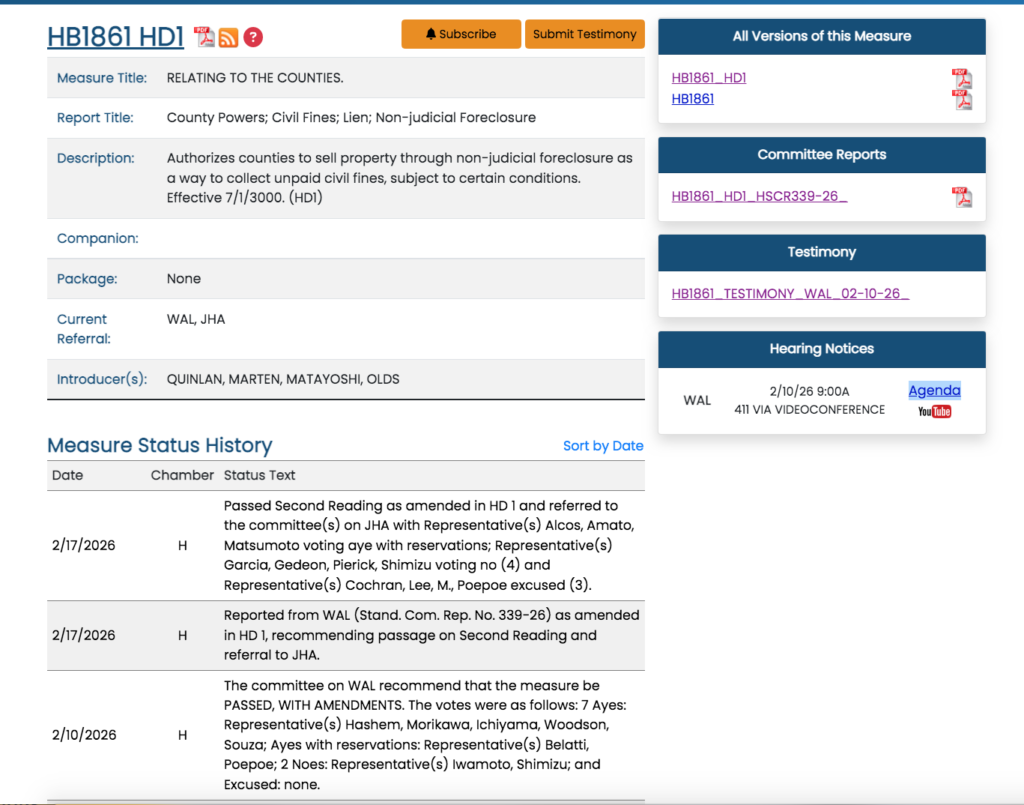Click the Subscribe button with bell icon

461,34
